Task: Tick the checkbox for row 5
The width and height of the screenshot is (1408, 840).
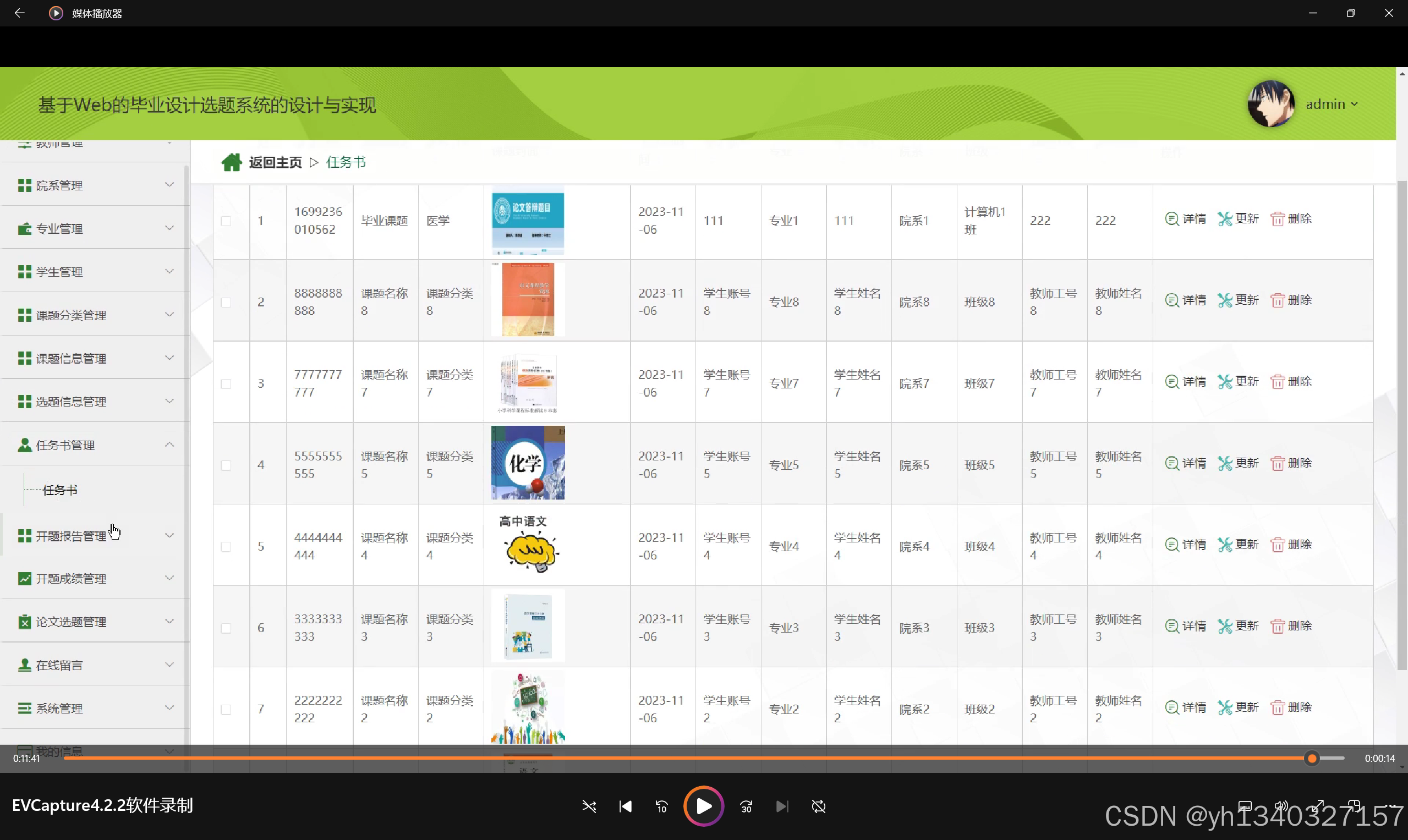Action: point(226,547)
